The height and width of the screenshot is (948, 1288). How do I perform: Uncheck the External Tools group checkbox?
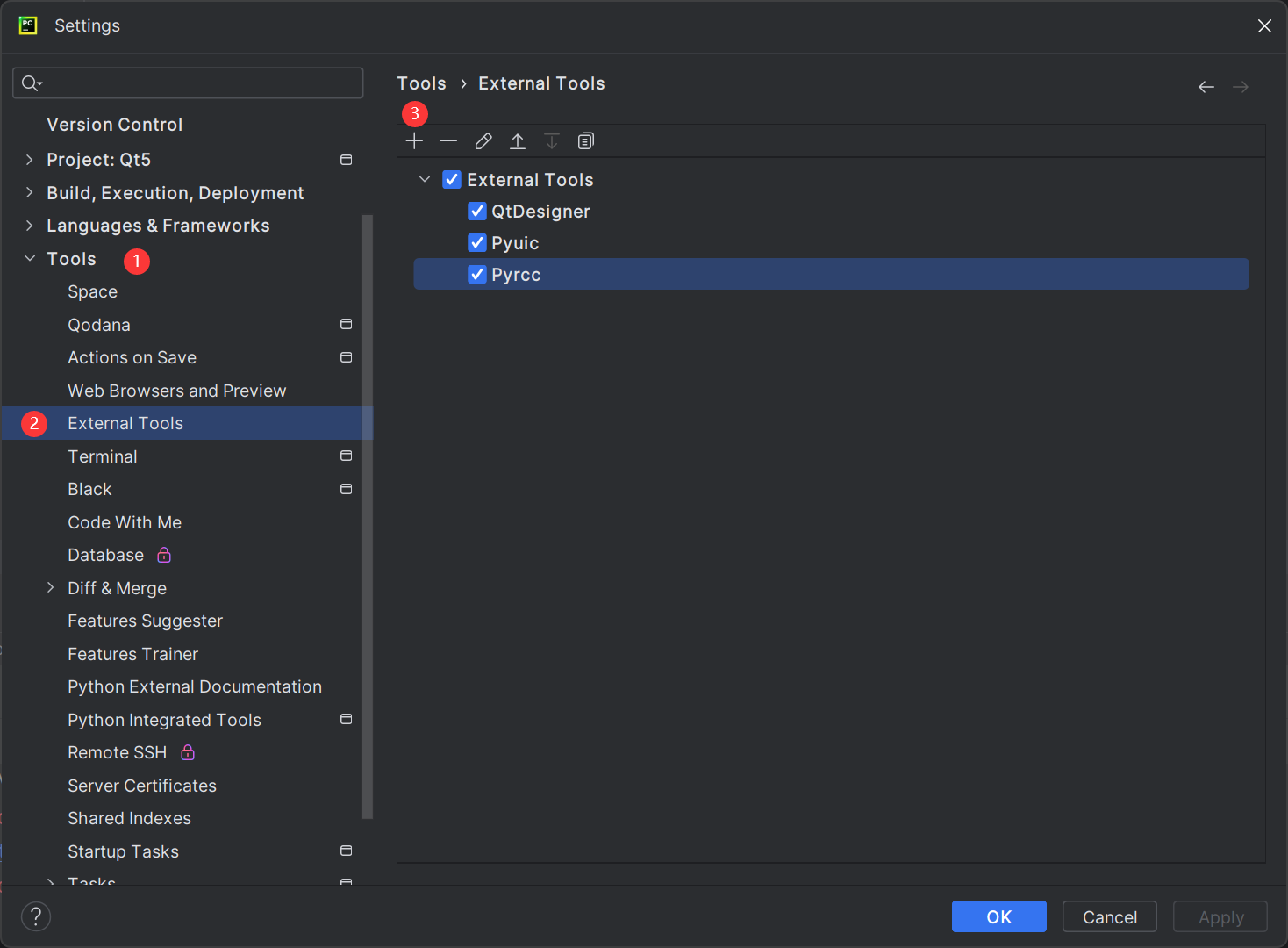452,180
